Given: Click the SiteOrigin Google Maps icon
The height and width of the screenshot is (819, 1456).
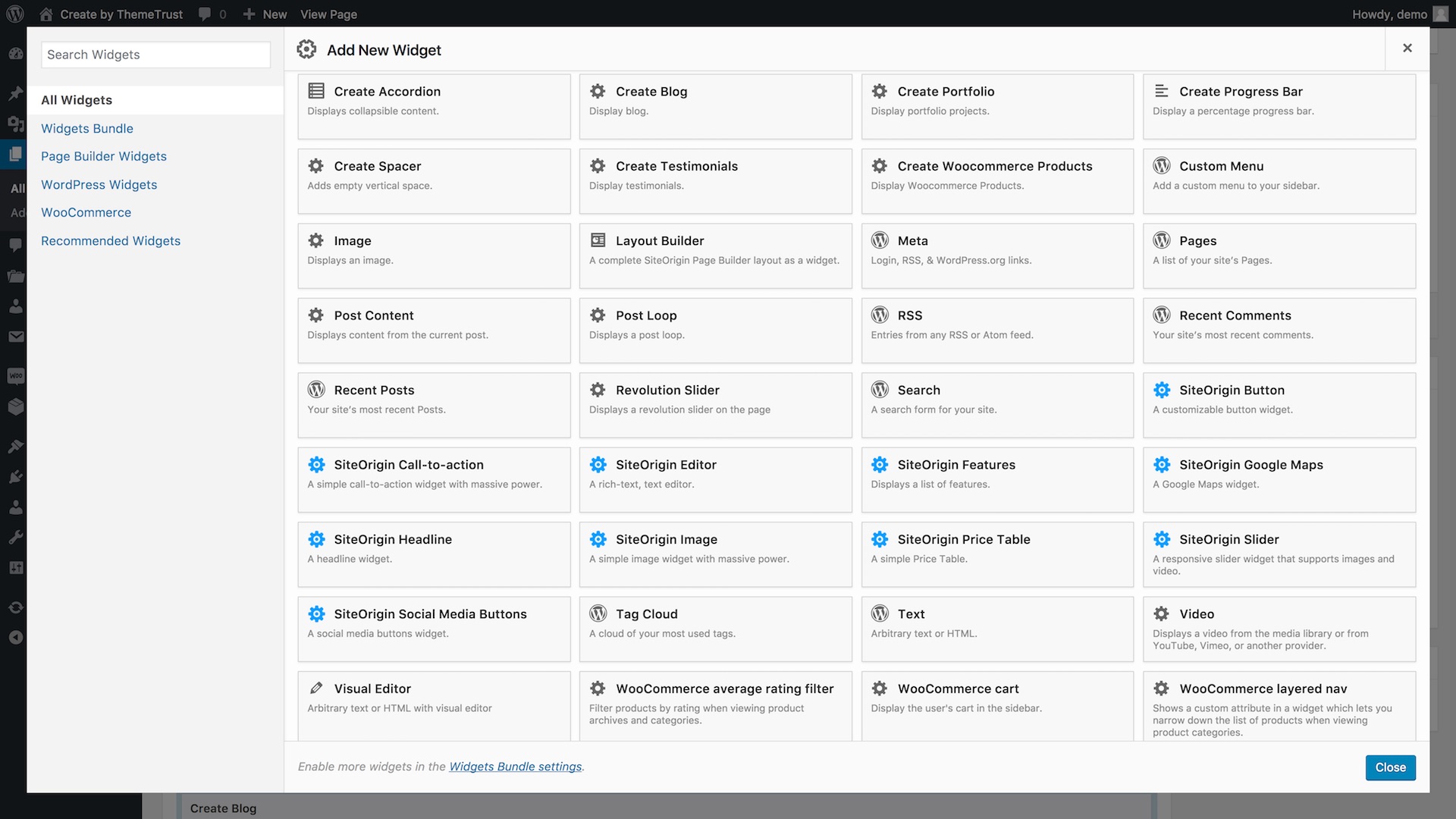Looking at the screenshot, I should 1161,464.
